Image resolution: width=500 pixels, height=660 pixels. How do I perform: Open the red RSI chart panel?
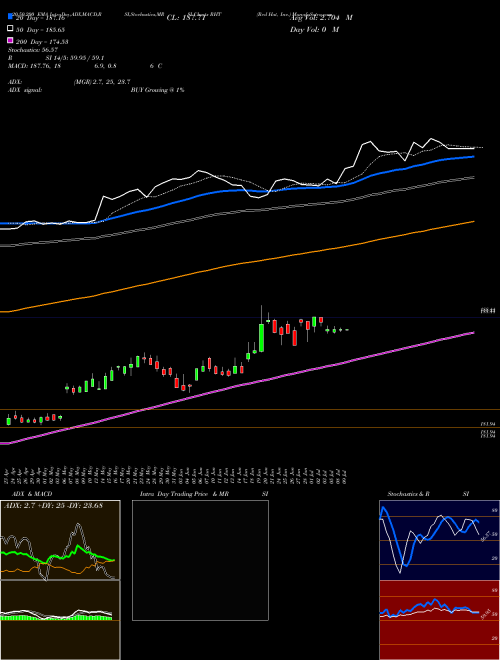(x=439, y=620)
